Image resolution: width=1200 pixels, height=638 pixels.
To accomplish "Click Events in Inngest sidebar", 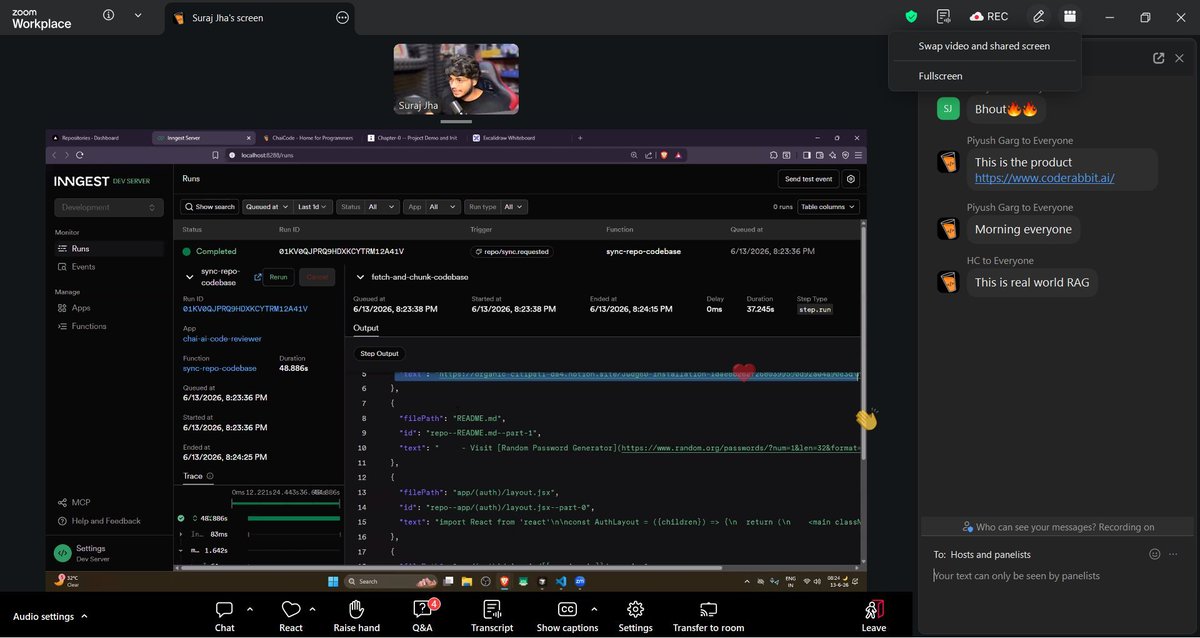I will click(x=84, y=267).
